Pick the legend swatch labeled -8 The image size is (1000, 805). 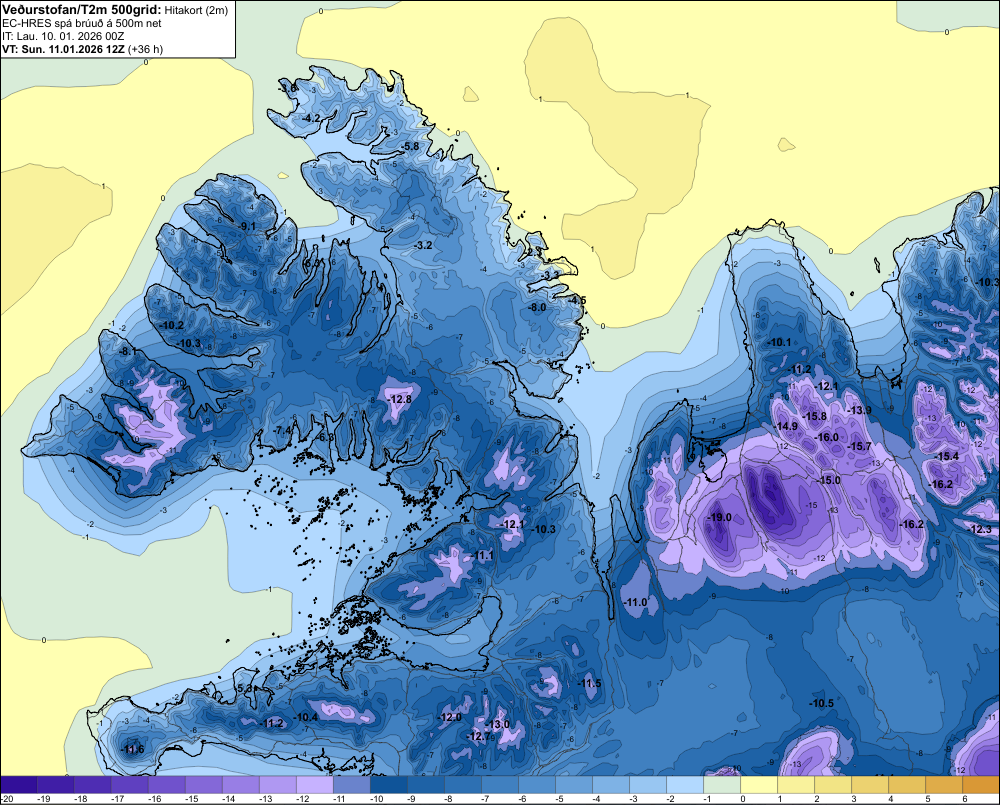[x=463, y=784]
